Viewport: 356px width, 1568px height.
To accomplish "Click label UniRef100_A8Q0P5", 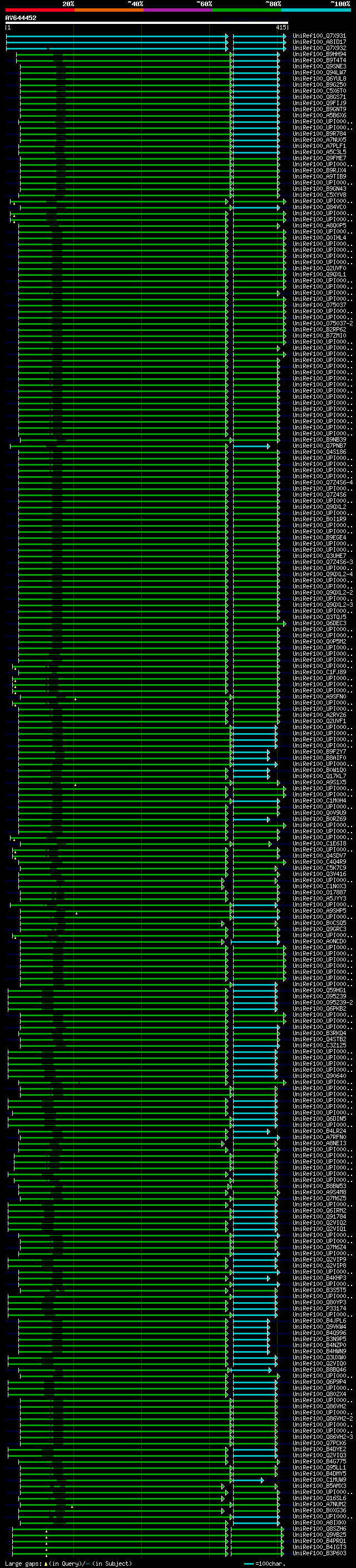I will click(319, 225).
